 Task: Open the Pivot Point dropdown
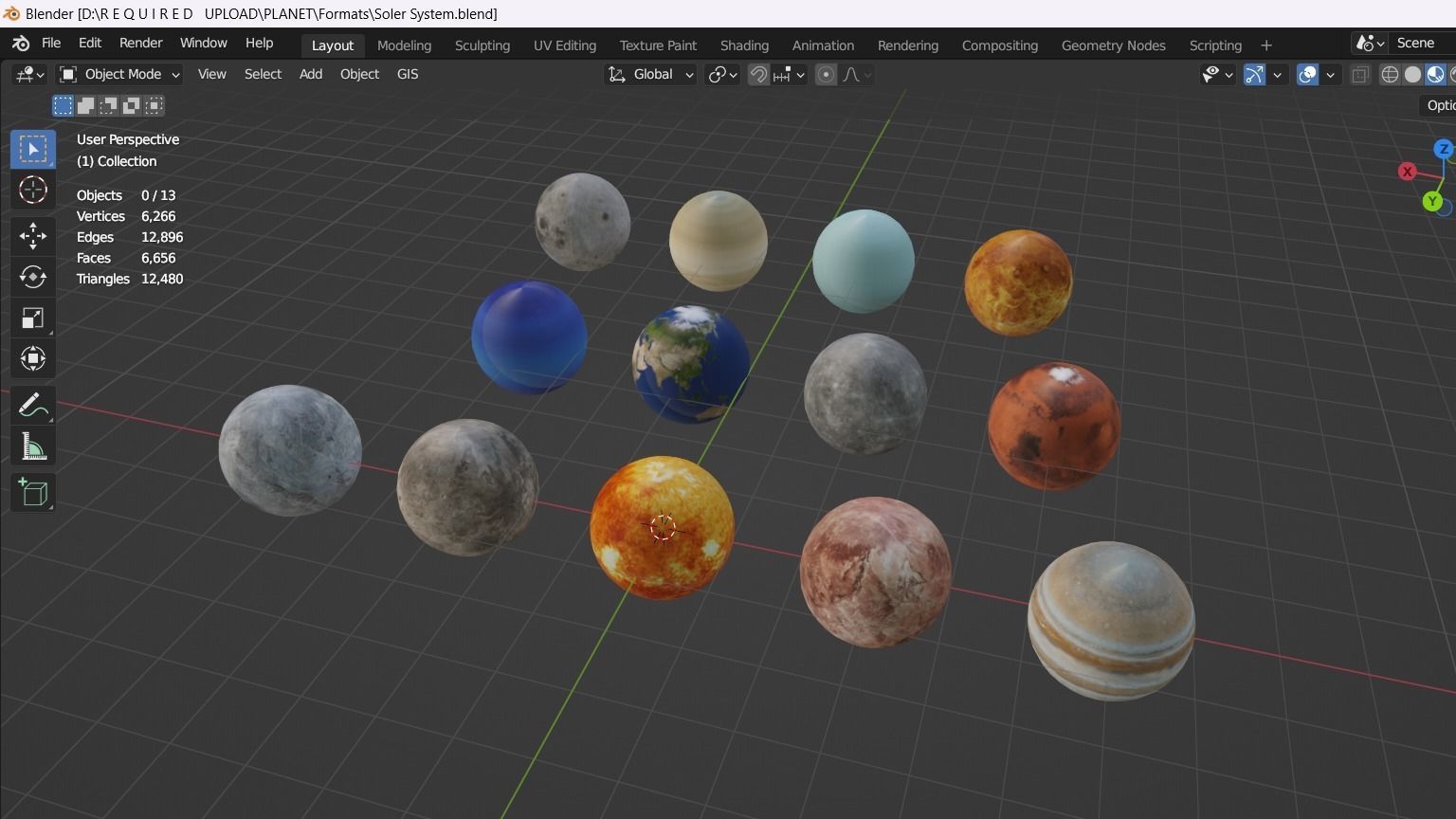click(x=722, y=75)
